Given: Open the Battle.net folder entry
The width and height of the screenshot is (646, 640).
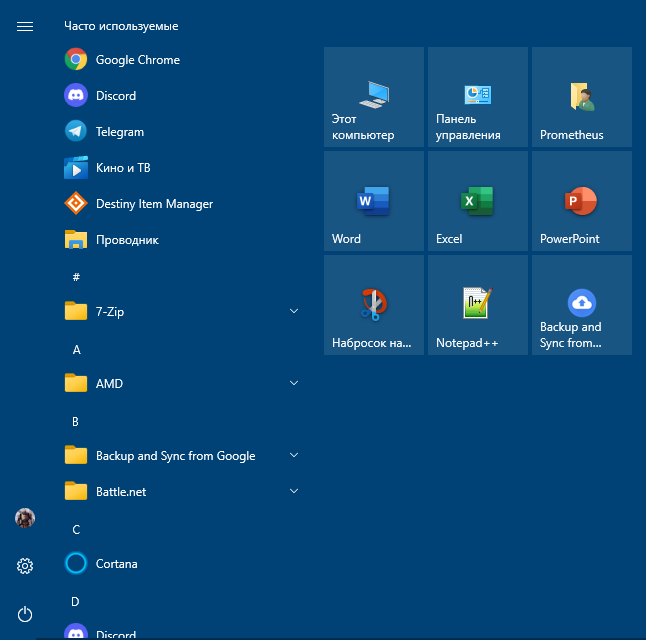Looking at the screenshot, I should [181, 492].
